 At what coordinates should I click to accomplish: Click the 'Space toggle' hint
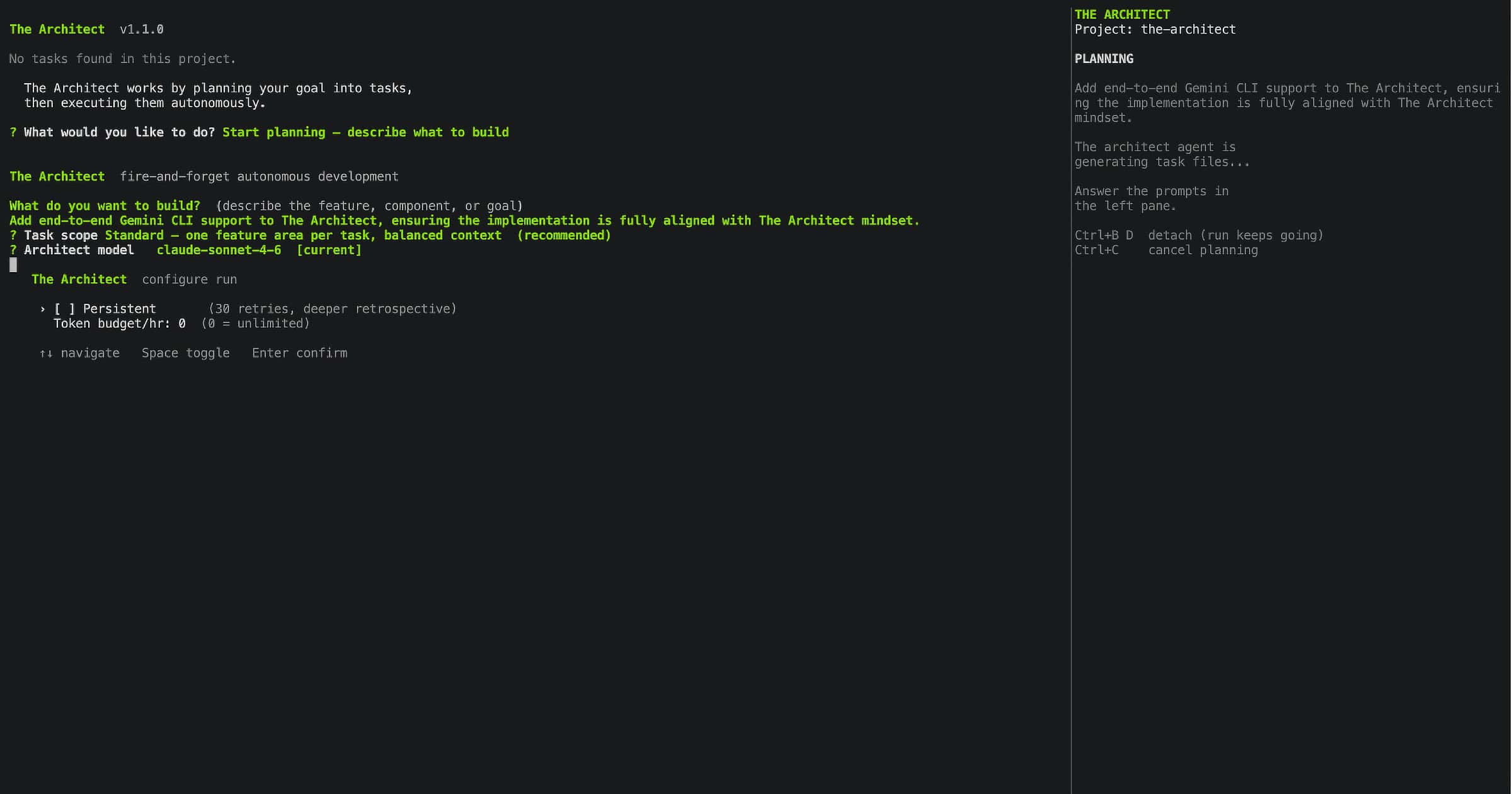(186, 353)
